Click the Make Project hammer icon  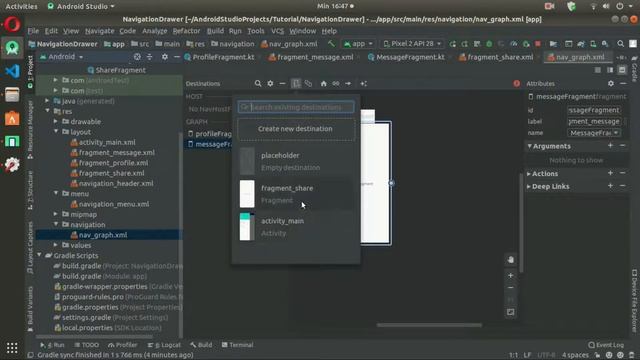[x=331, y=43]
